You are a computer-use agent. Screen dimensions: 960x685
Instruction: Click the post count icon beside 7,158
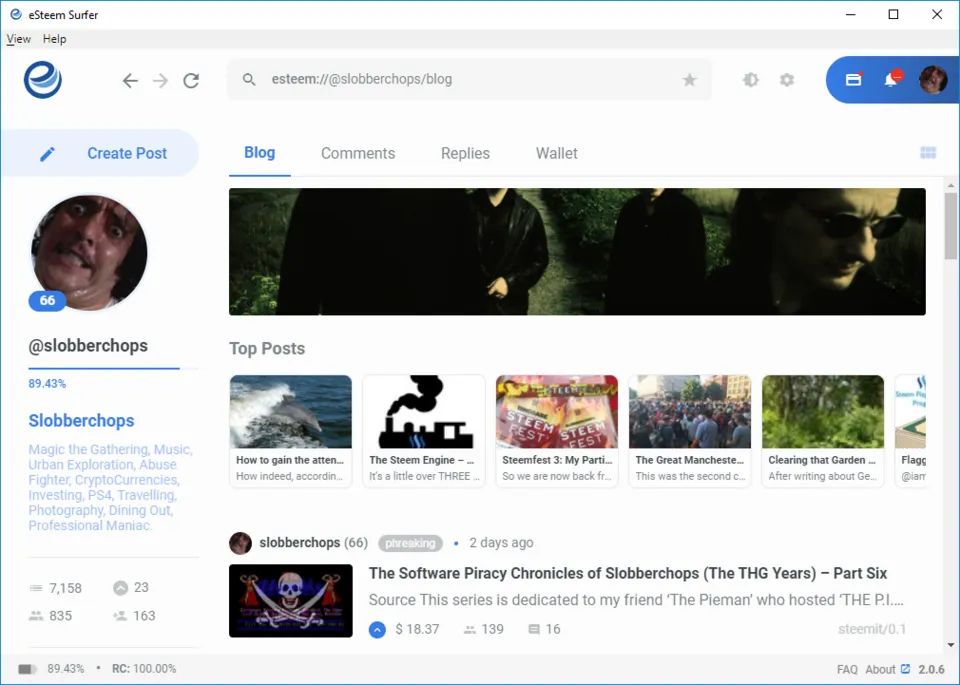tap(36, 588)
